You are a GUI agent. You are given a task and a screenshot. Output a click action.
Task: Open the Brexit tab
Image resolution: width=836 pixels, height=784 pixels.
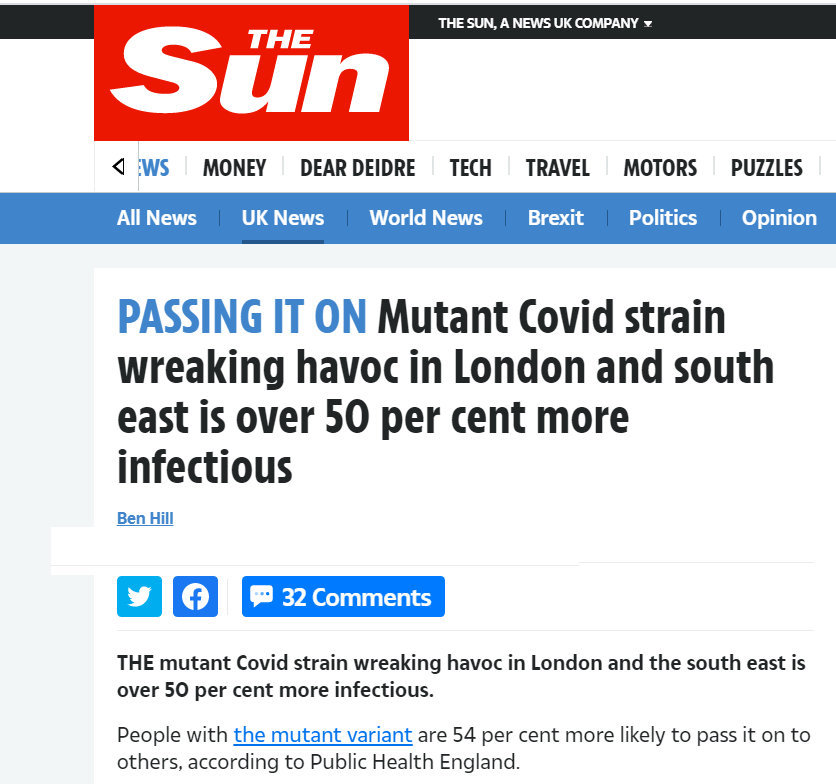point(555,218)
